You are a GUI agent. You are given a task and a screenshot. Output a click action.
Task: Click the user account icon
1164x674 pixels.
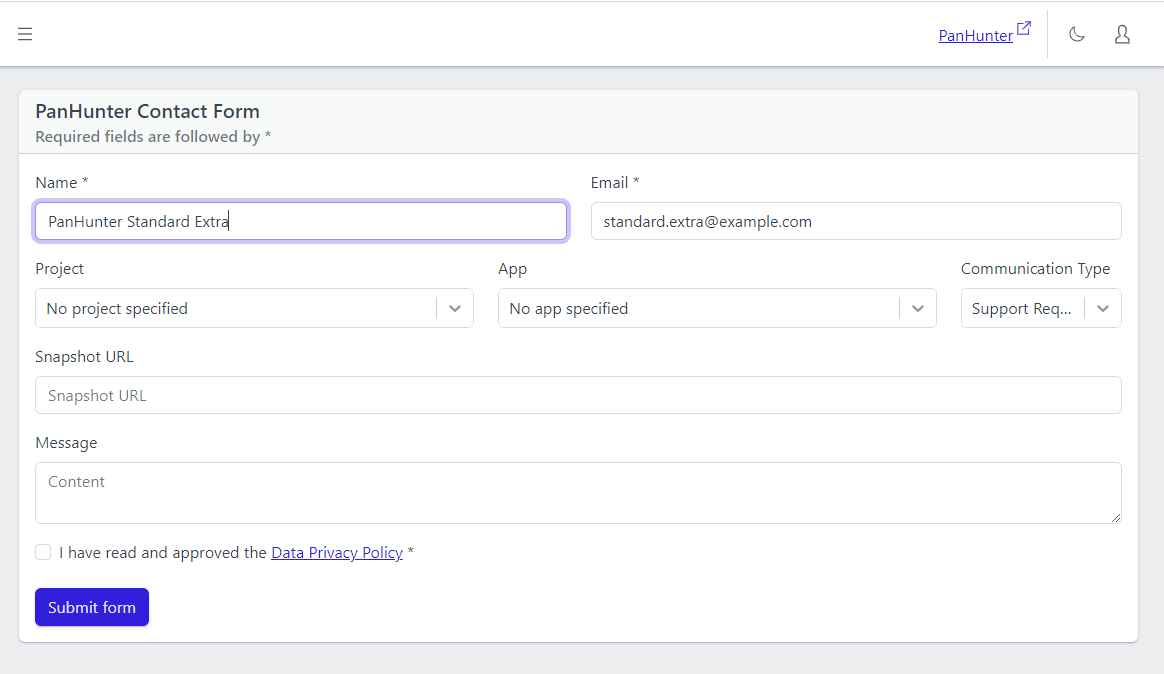[x=1121, y=33]
